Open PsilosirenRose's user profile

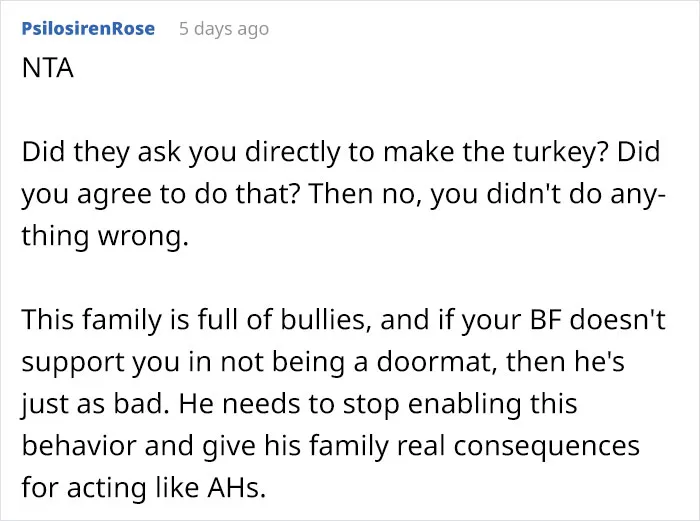point(88,29)
